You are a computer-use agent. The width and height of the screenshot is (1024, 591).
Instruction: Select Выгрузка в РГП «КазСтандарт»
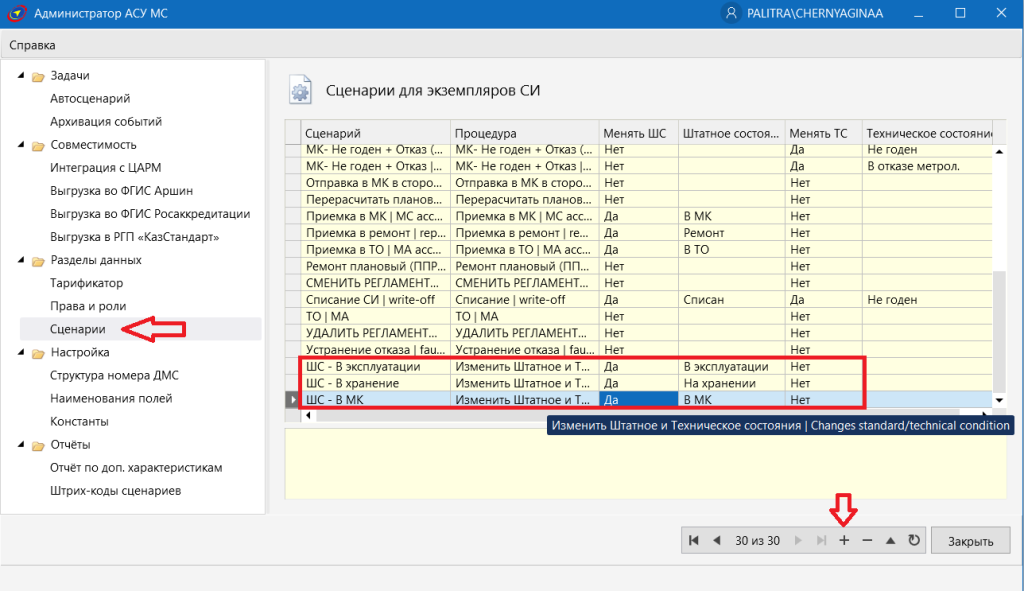(x=135, y=237)
